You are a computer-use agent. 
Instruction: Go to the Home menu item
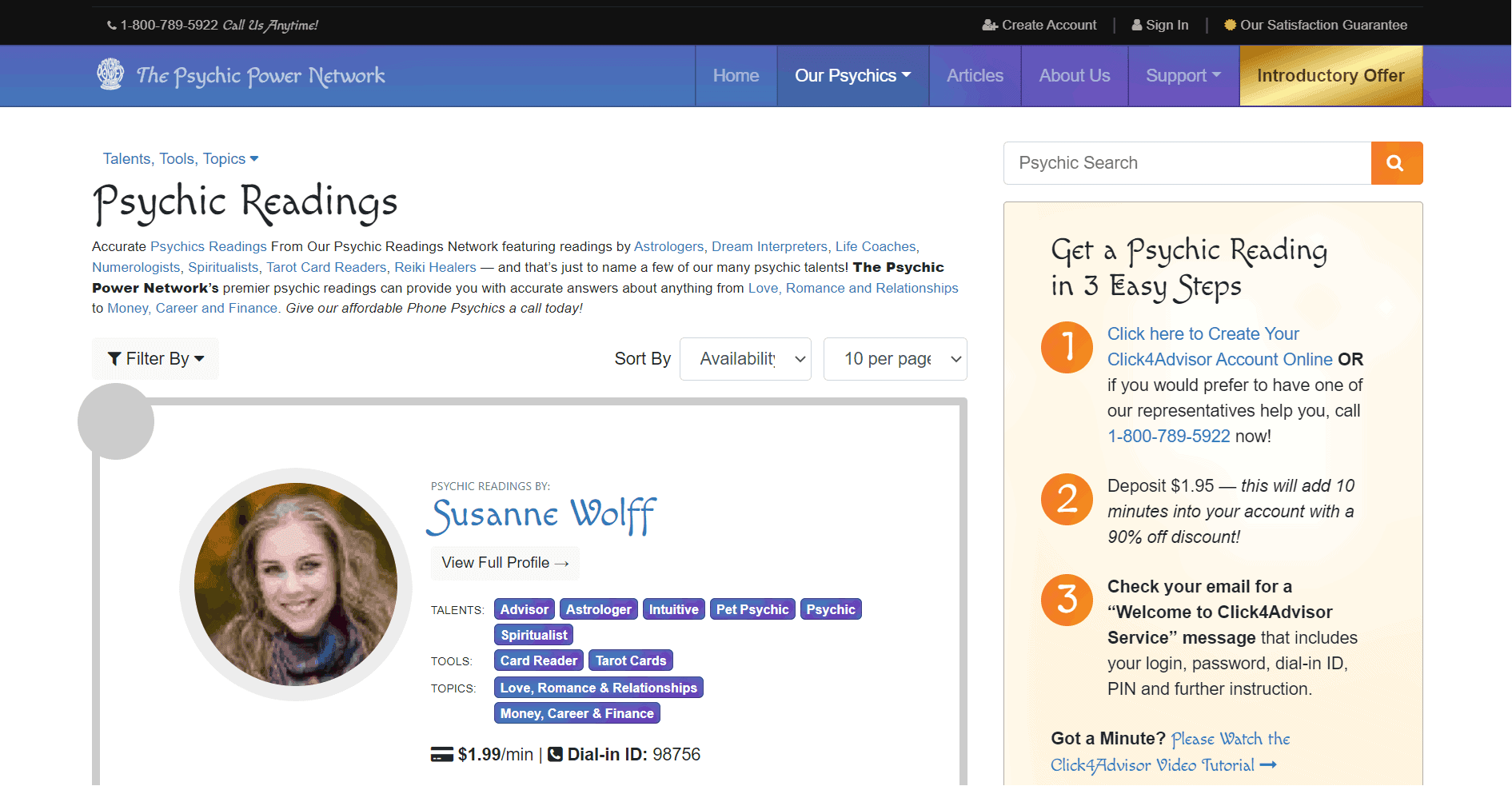point(736,76)
